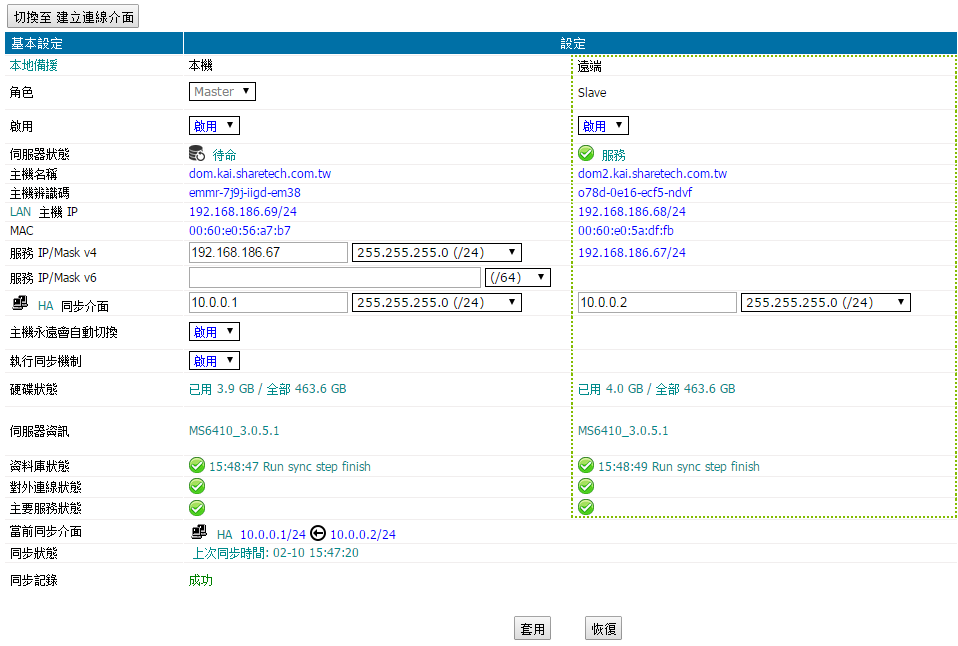The width and height of the screenshot is (958, 646).
Task: Click the remote main service status checkmark
Action: point(586,507)
